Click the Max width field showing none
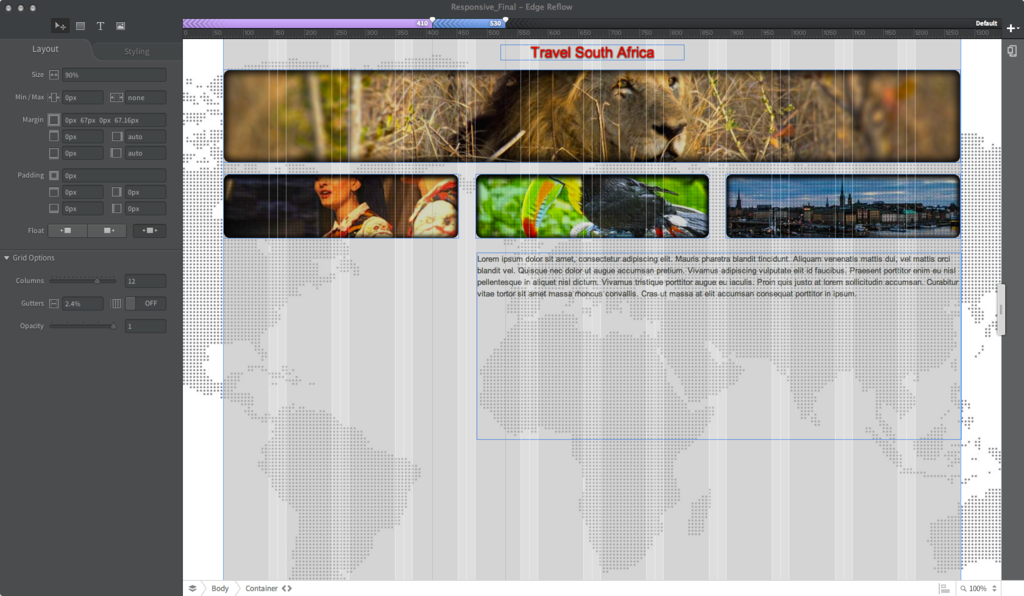The image size is (1024, 596). point(145,97)
